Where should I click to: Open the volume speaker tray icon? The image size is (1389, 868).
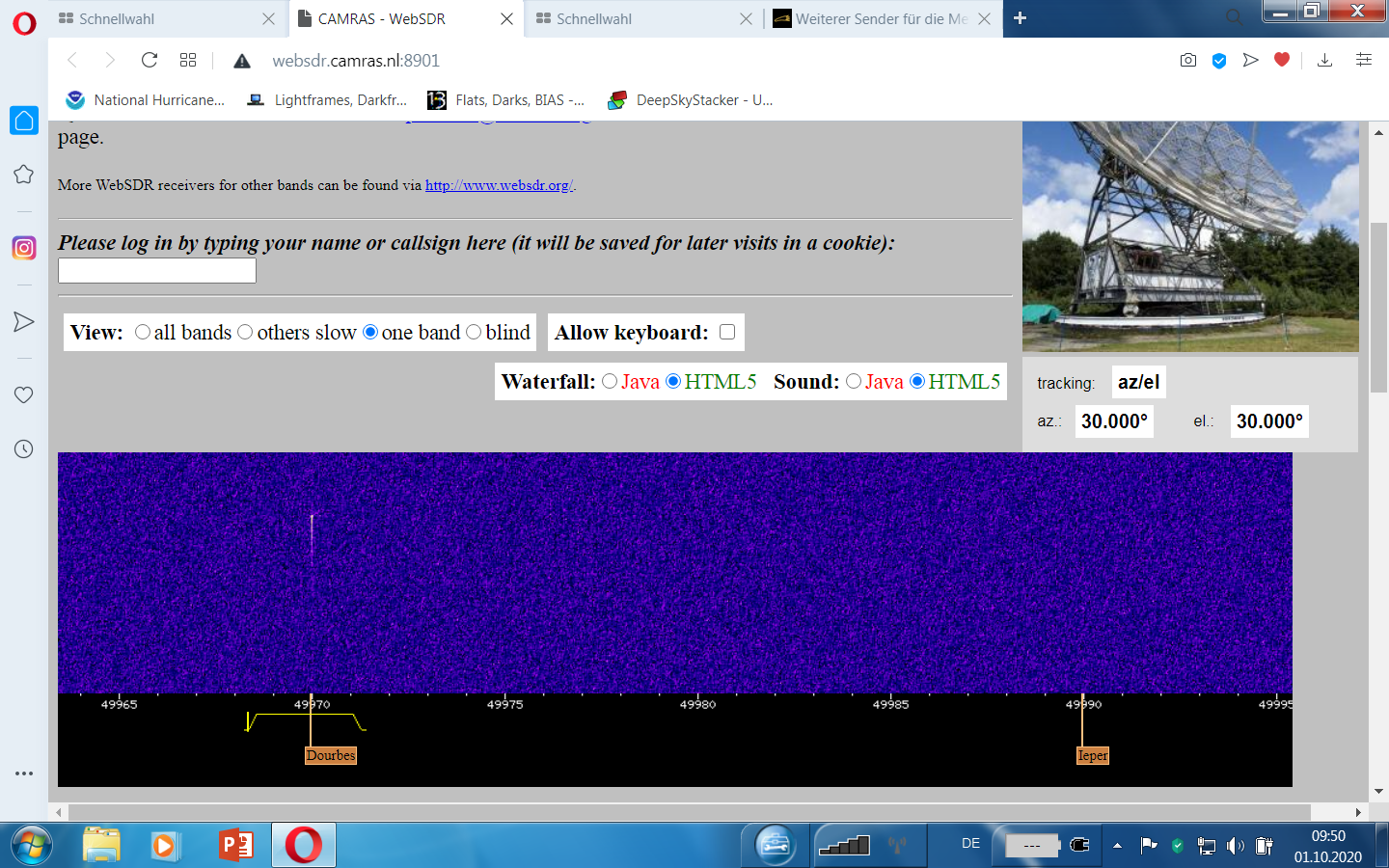point(1236,846)
